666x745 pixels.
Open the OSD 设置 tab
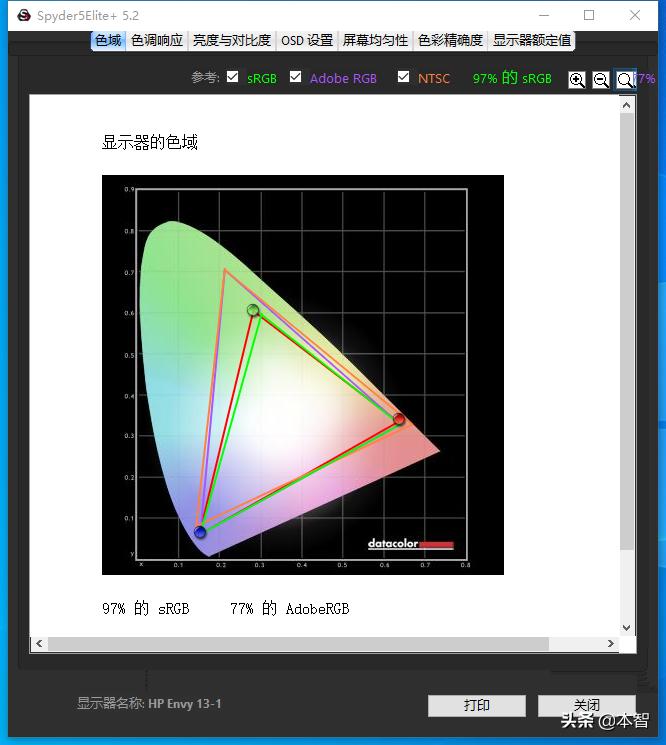pyautogui.click(x=307, y=40)
